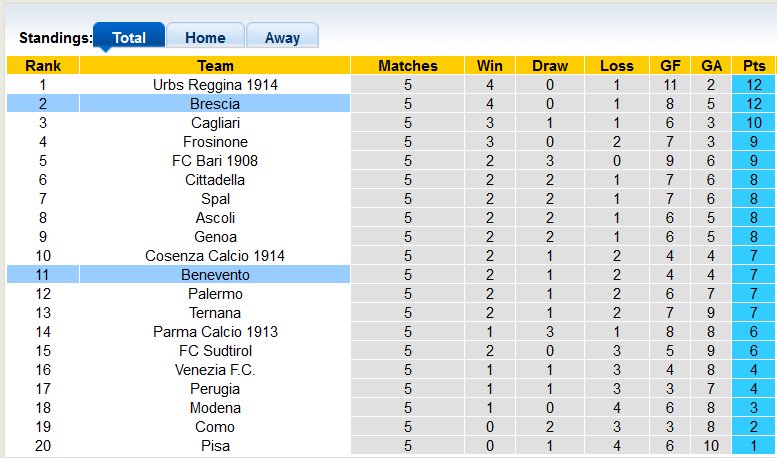Switch to the Total standings tab

[x=129, y=38]
